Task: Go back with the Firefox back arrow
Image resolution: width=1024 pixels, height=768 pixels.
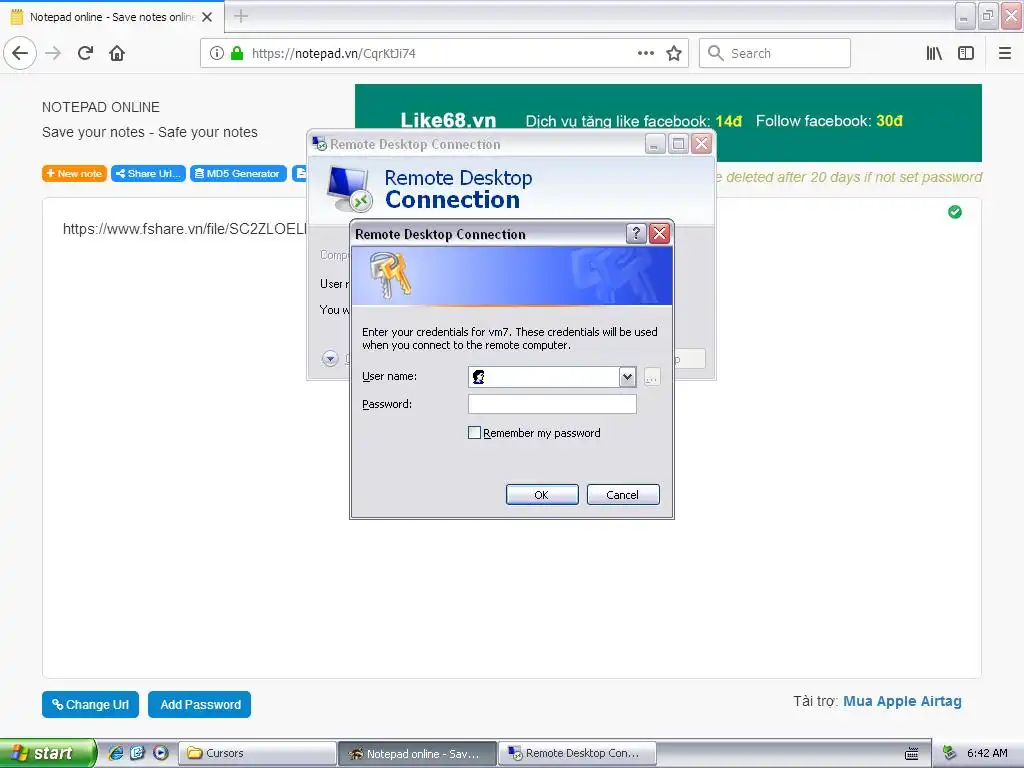Action: click(x=20, y=53)
